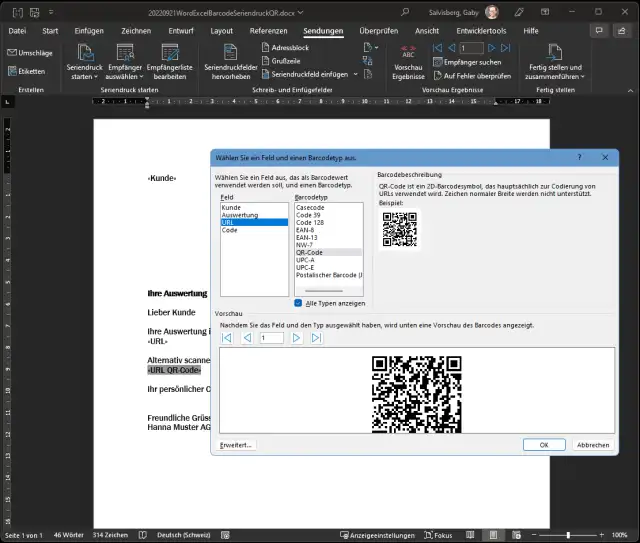Viewport: 640px width, 543px height.
Task: Click the Seriendruckfelder hervorheben icon
Action: 230,52
